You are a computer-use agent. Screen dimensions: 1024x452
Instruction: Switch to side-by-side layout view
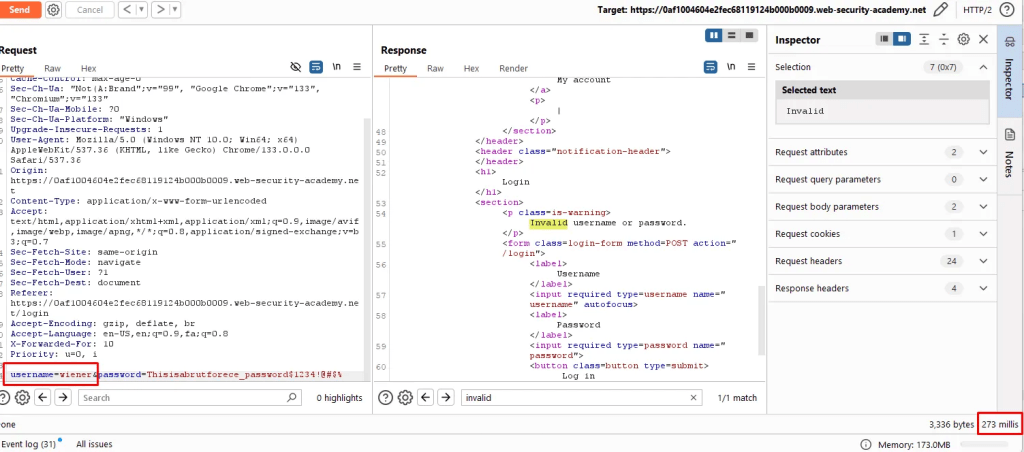tap(715, 36)
